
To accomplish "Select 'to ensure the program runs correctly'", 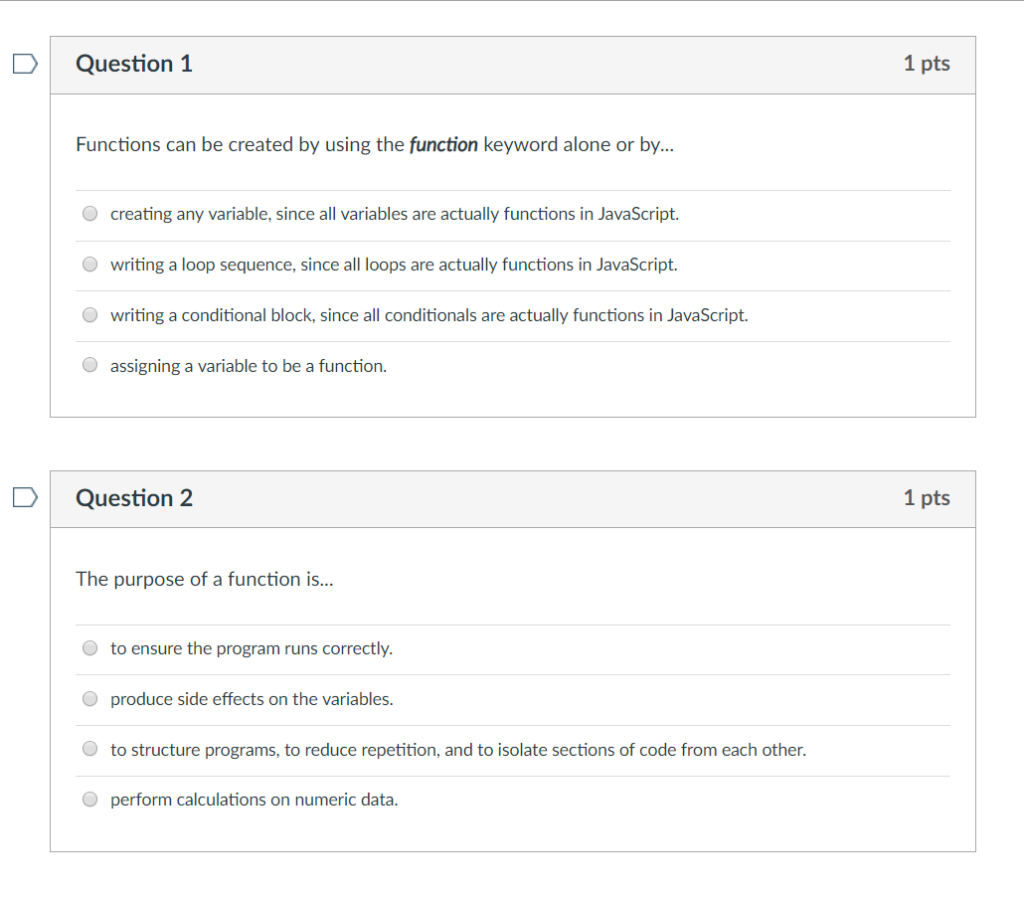I will [89, 647].
